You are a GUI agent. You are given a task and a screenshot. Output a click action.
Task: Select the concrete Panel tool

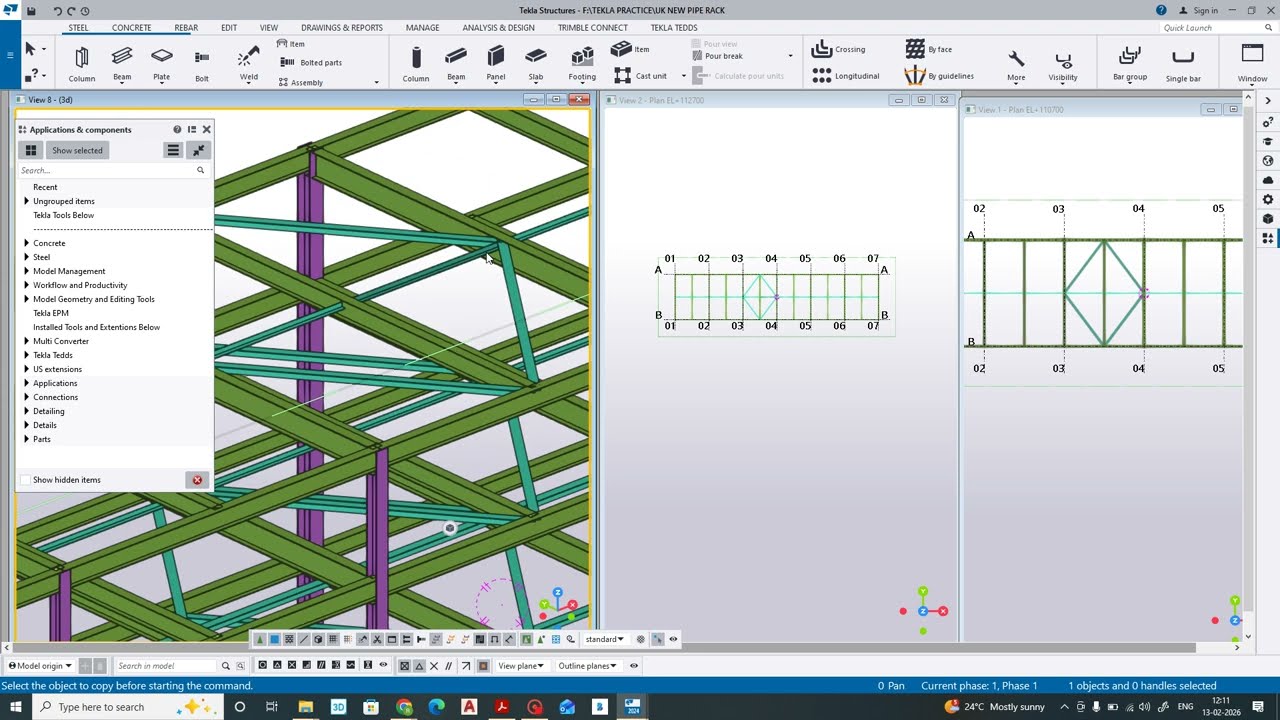[x=496, y=64]
